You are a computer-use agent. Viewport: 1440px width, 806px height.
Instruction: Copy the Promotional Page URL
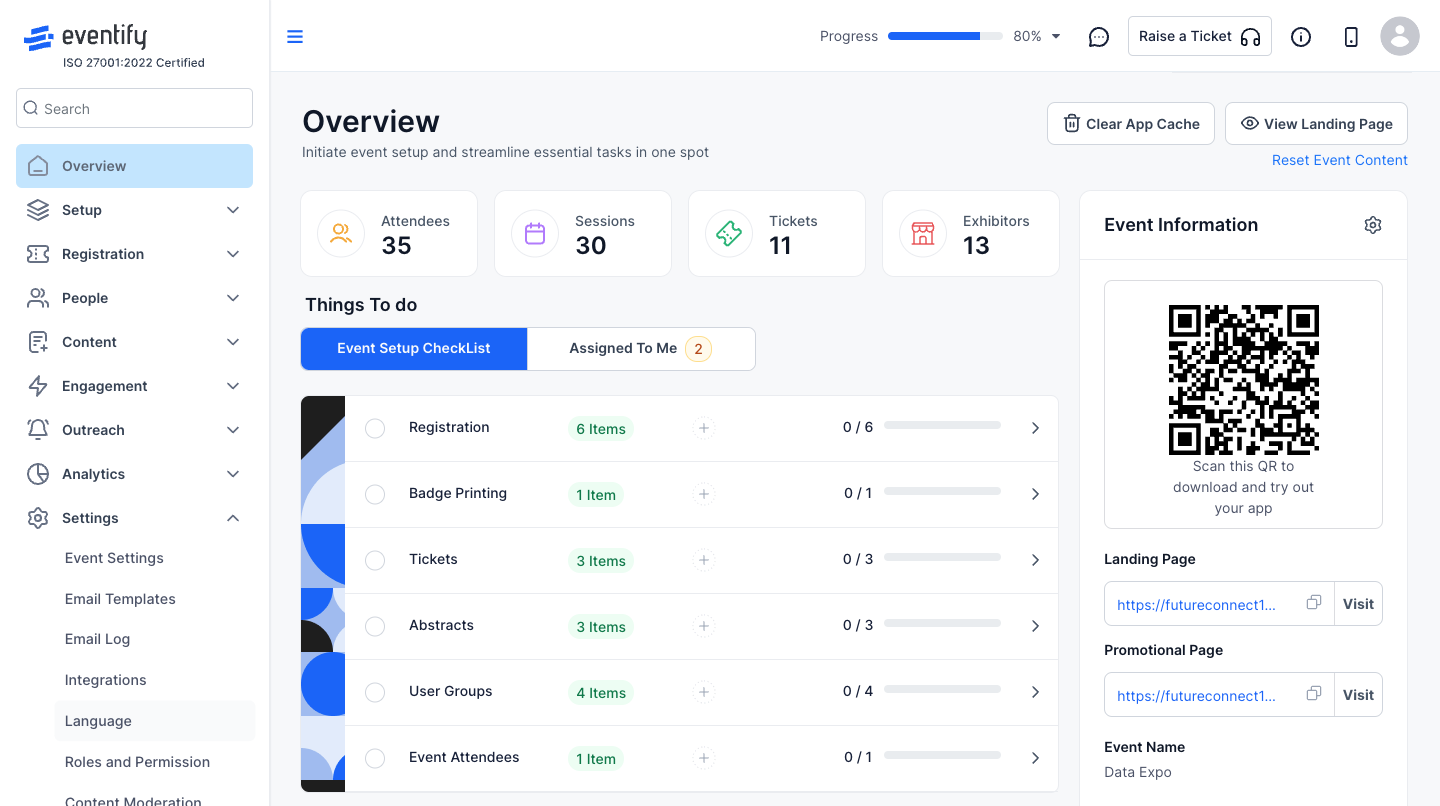(1314, 694)
